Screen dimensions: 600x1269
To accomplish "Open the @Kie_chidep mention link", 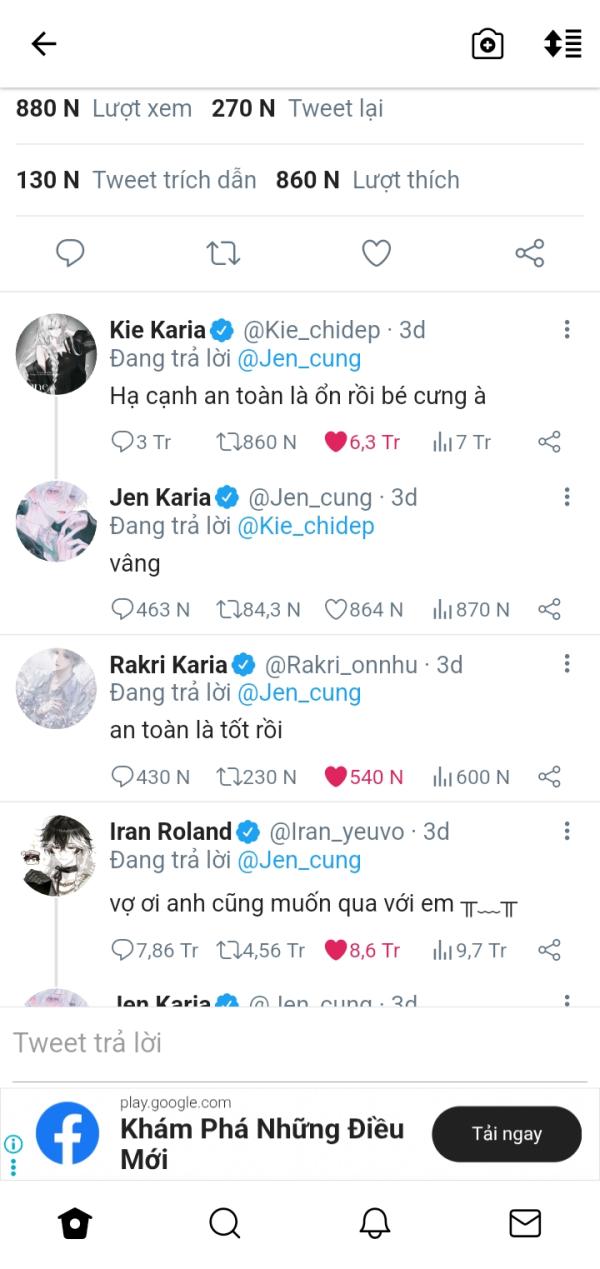I will (x=305, y=526).
